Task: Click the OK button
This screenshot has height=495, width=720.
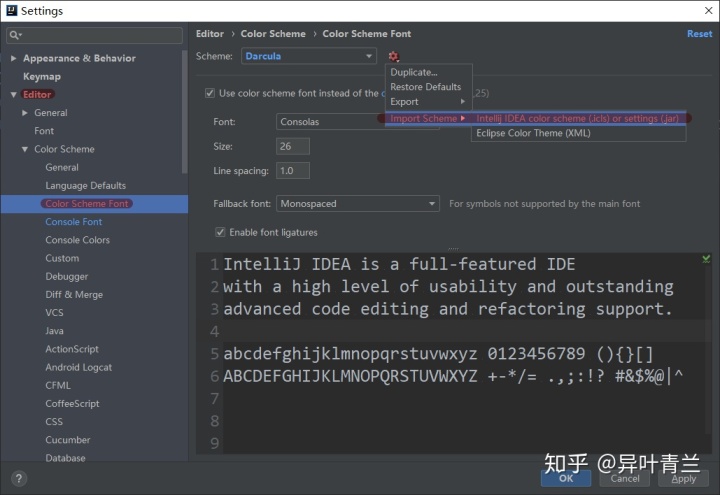Action: click(x=566, y=478)
